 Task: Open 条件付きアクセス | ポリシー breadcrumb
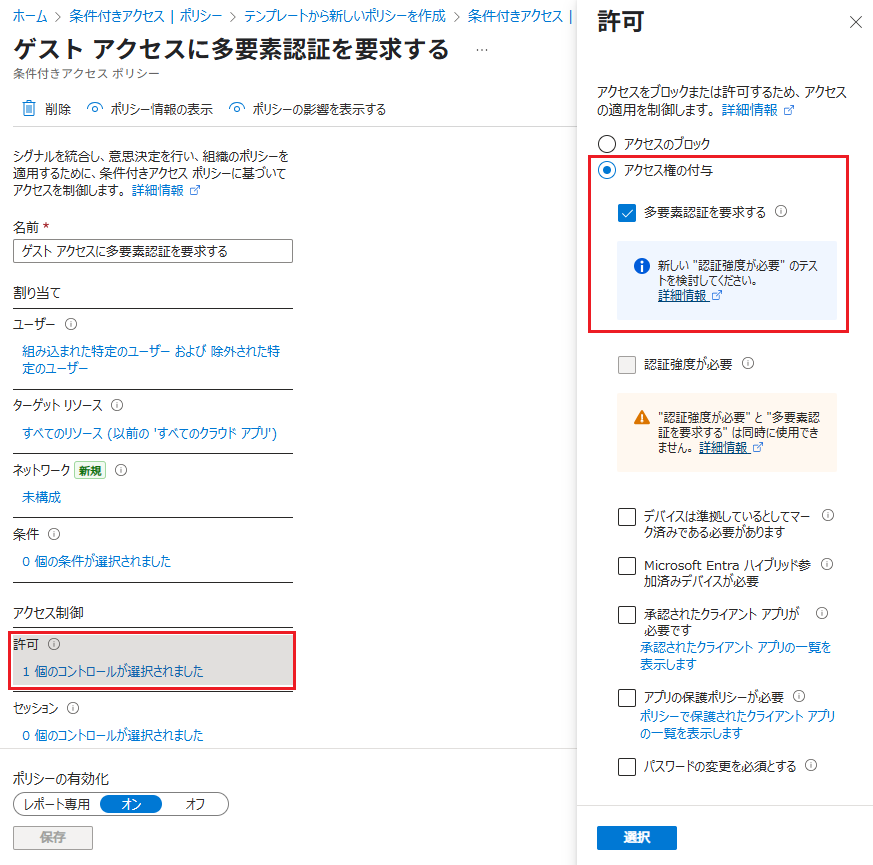point(145,16)
